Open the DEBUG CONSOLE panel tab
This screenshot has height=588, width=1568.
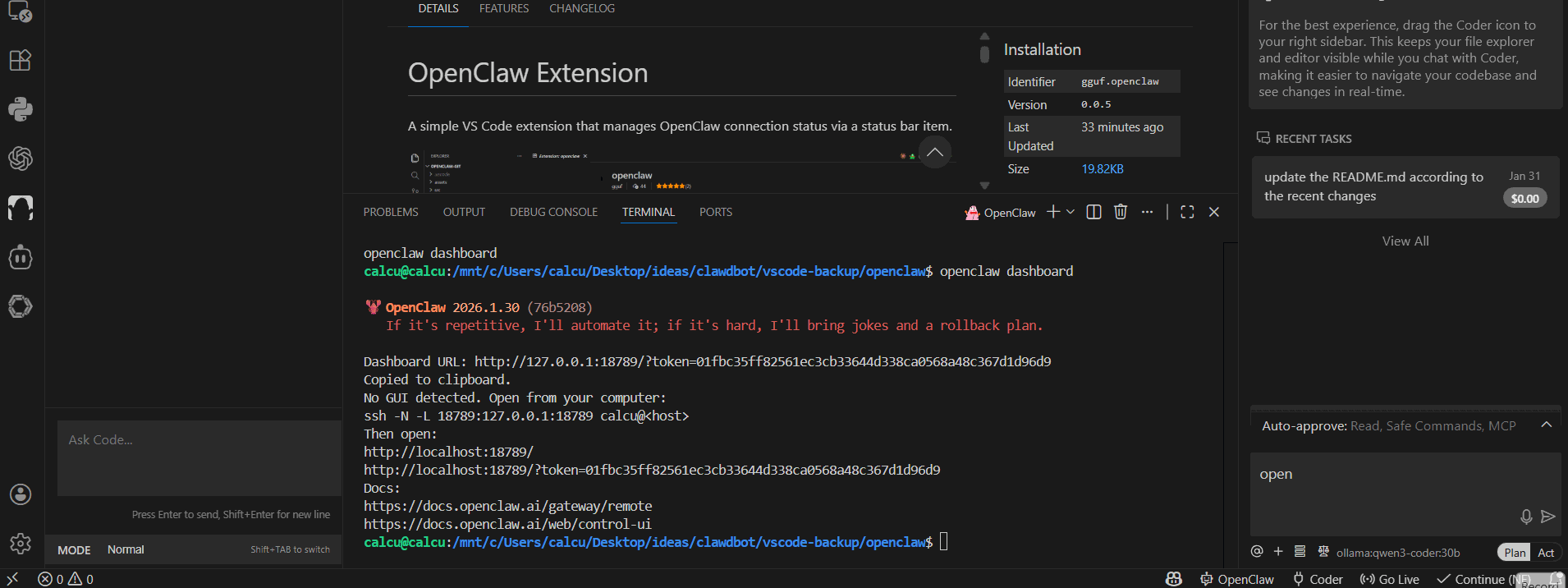(x=553, y=212)
